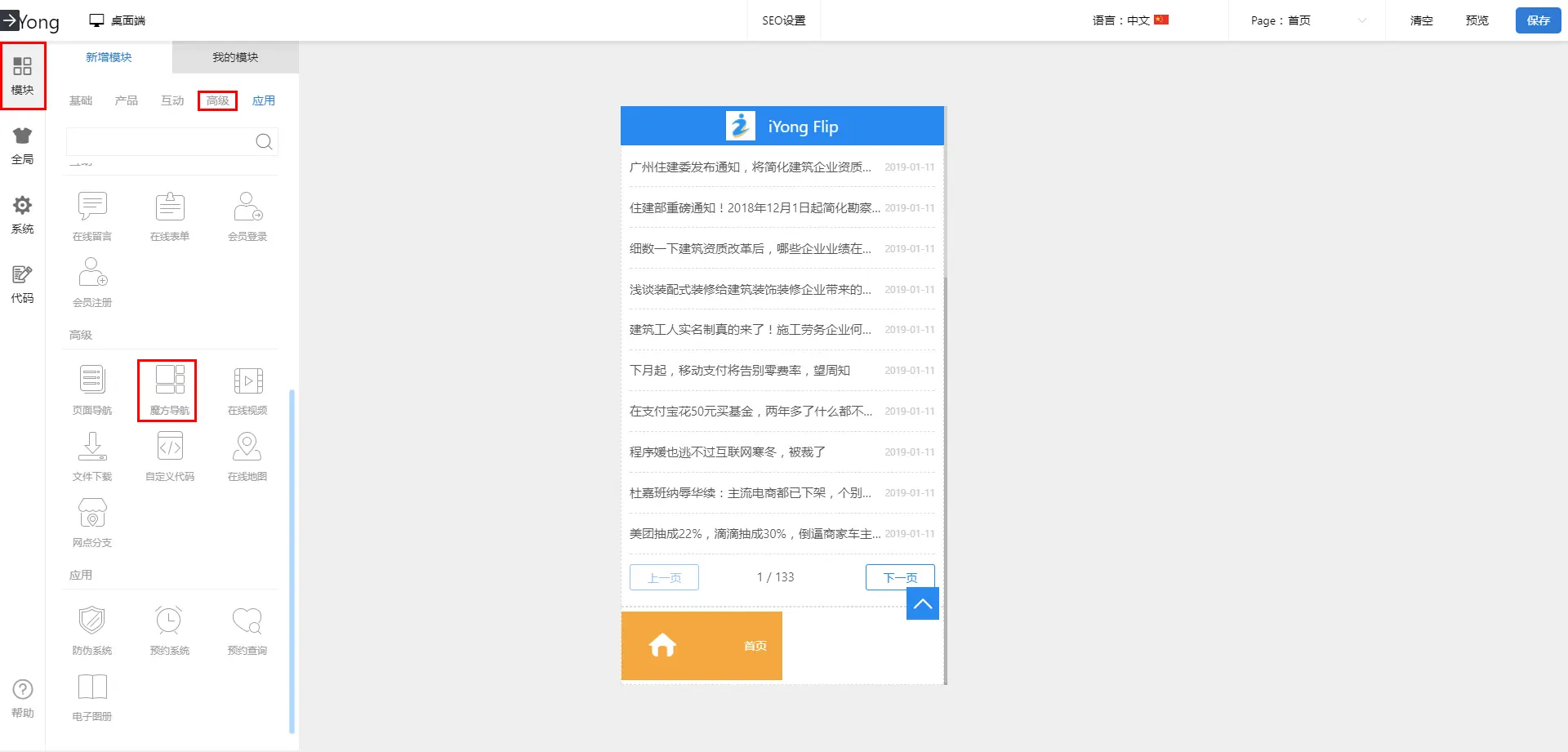Select the 文件下载 module icon

click(x=92, y=447)
